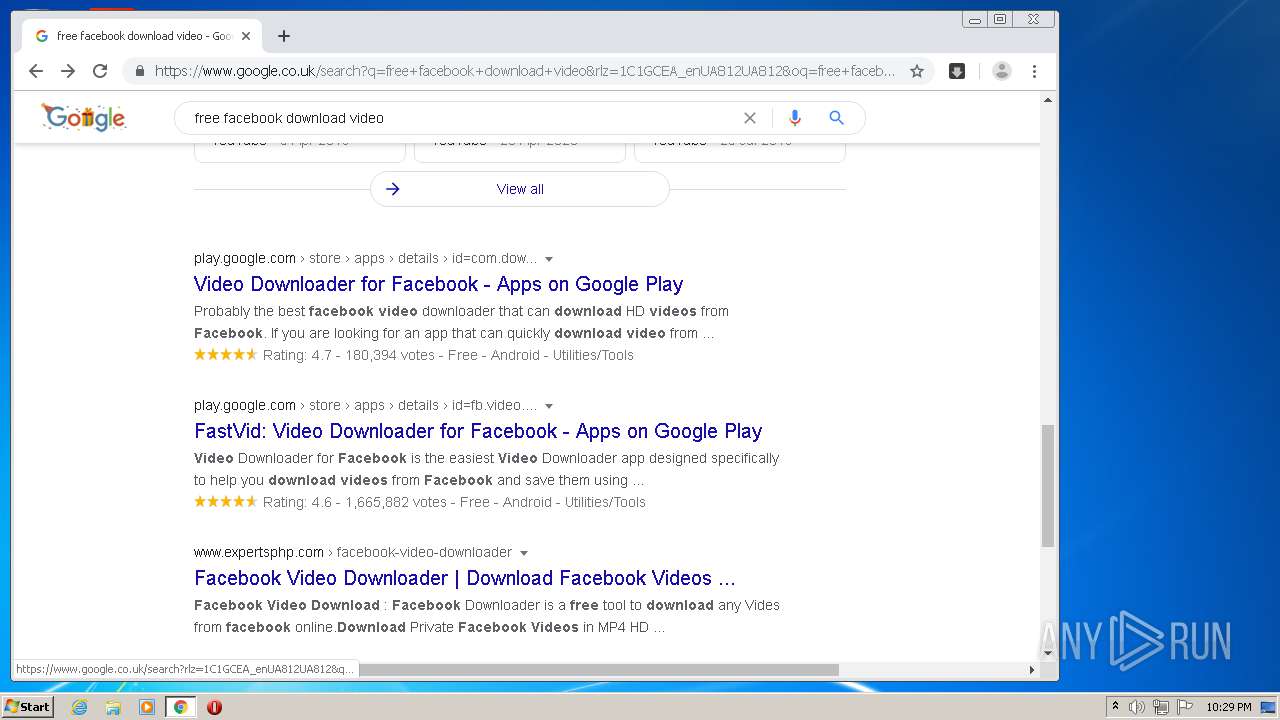Bookmark this page with star

tap(916, 71)
